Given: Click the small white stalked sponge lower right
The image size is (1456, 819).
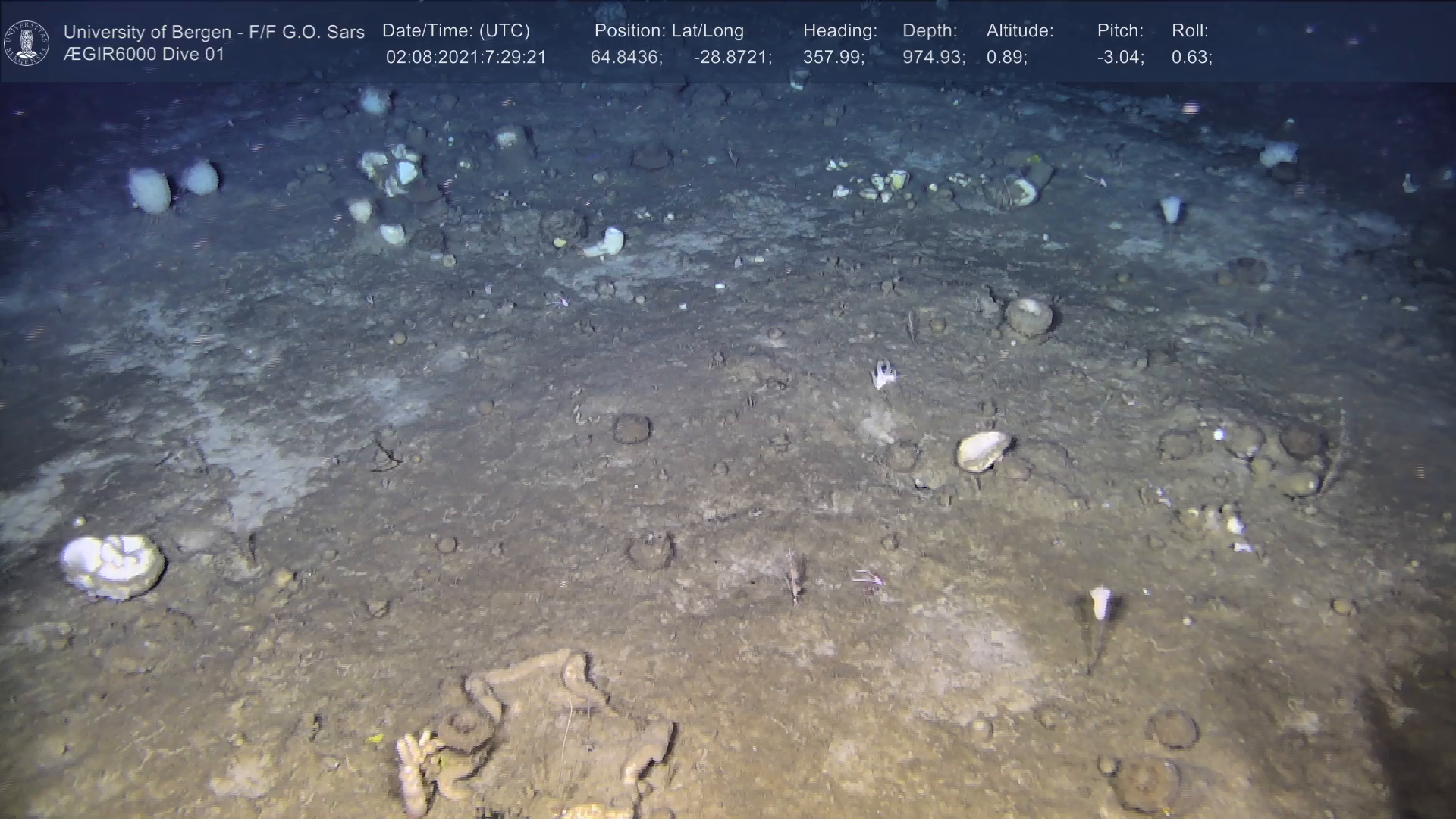Looking at the screenshot, I should click(1100, 604).
